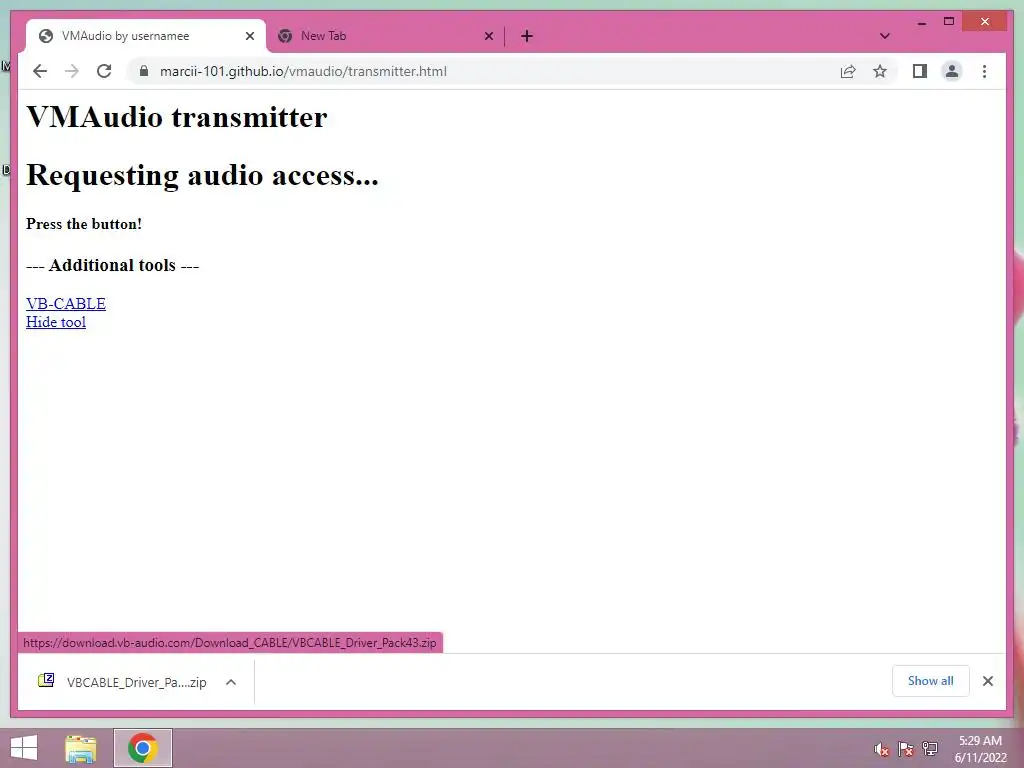Viewport: 1024px width, 768px height.
Task: Open the clock showing 5:29 AM
Action: coord(980,749)
